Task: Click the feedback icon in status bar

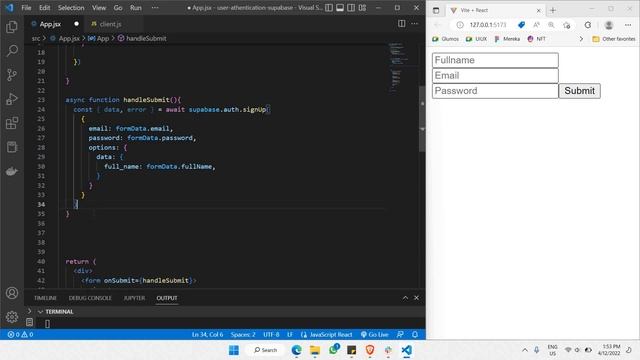Action: [x=400, y=334]
